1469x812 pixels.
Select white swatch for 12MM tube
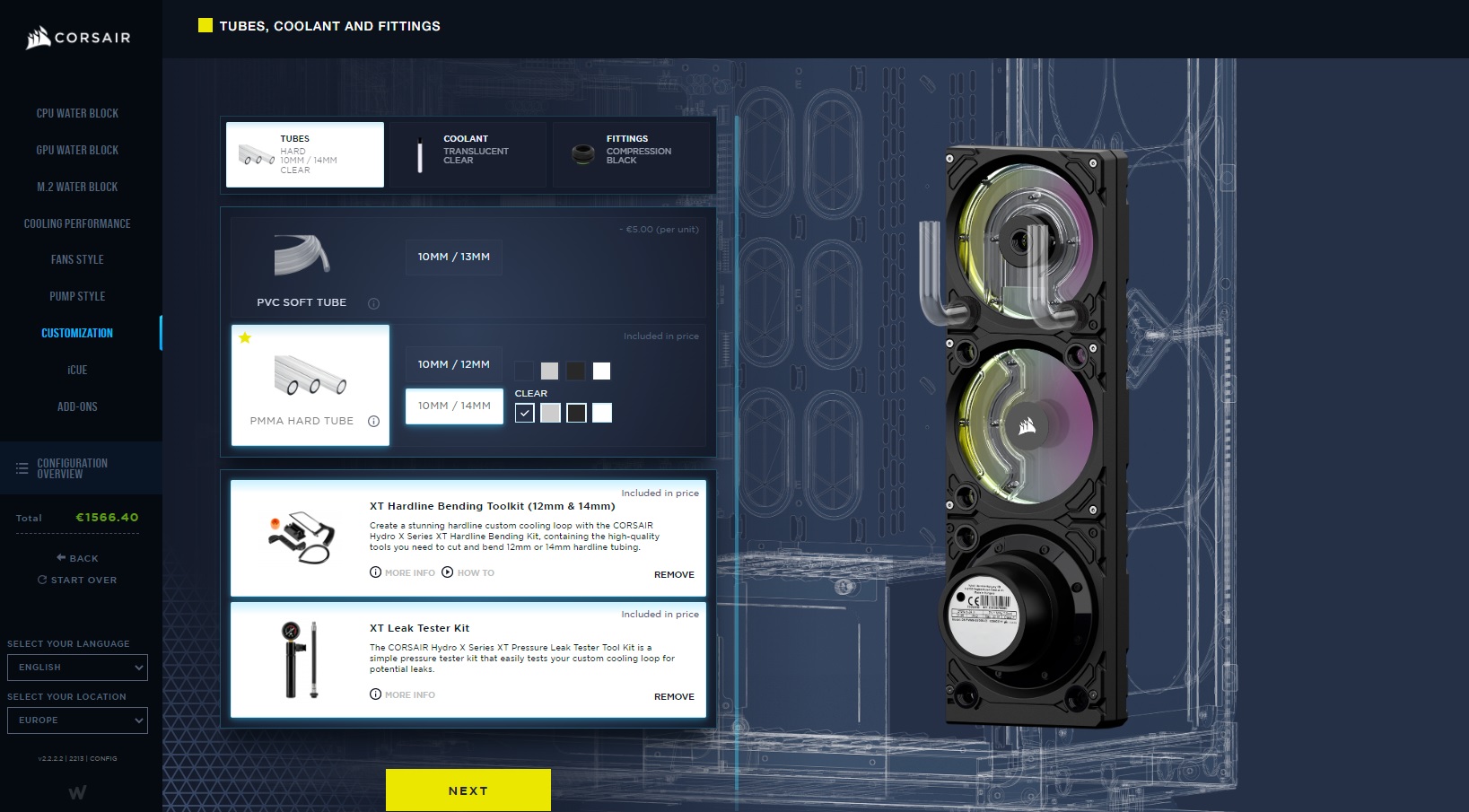click(x=602, y=371)
